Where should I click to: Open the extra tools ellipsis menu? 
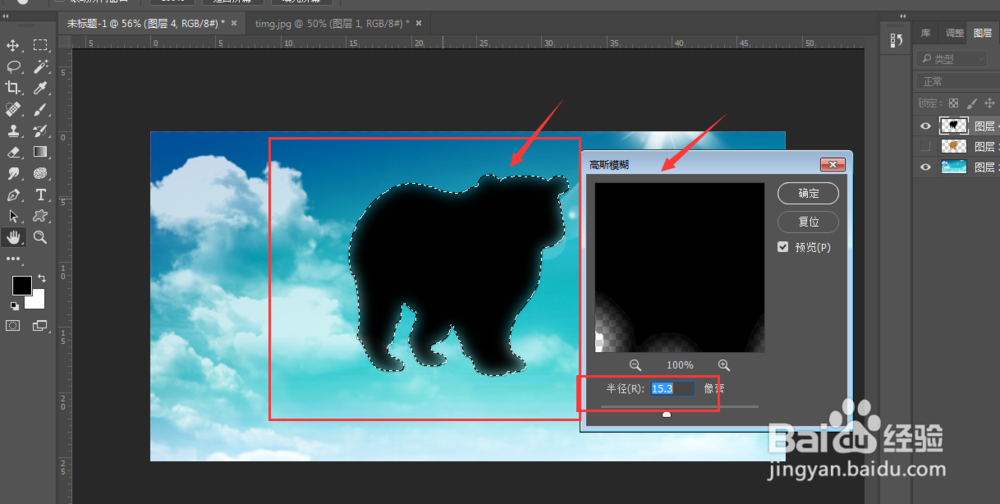click(13, 259)
